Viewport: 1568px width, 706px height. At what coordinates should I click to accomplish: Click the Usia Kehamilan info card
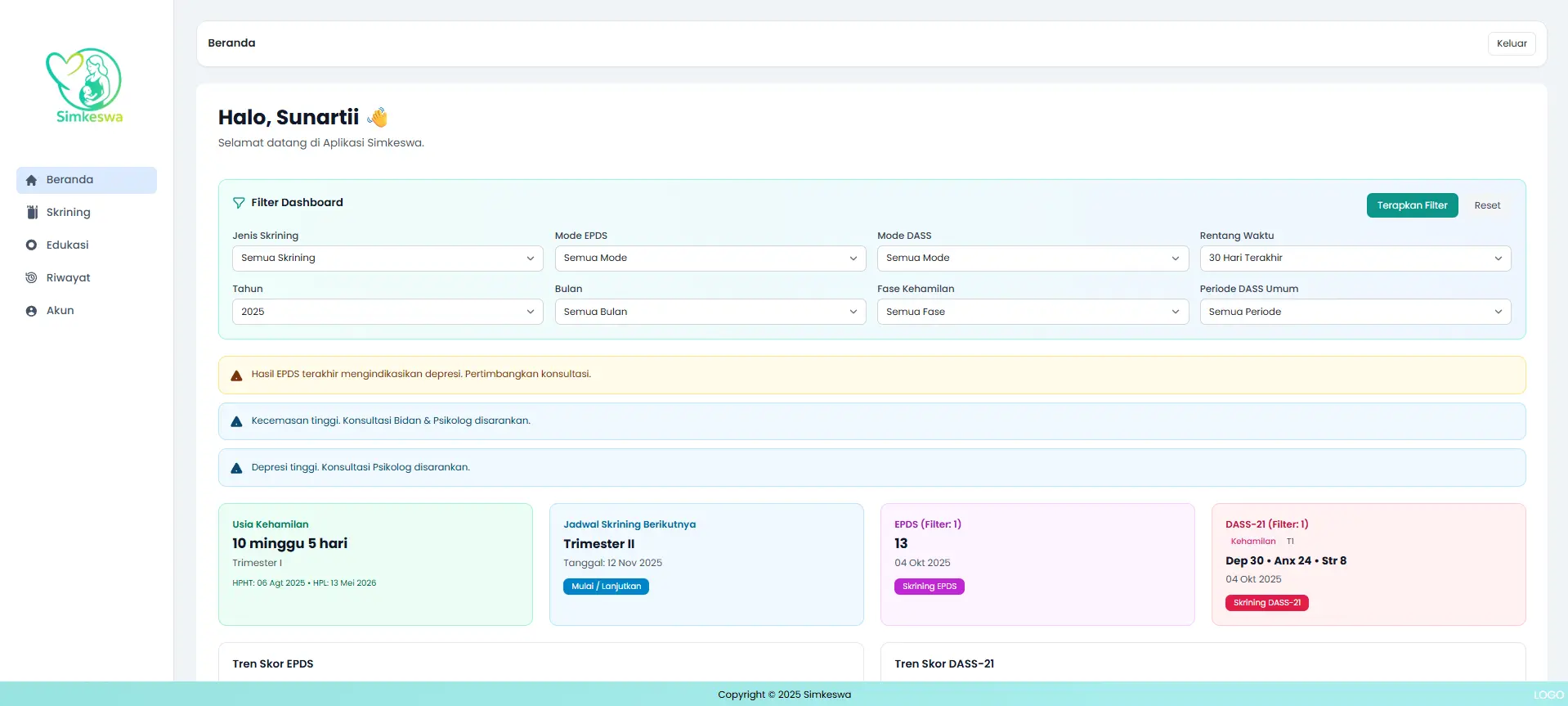[375, 564]
